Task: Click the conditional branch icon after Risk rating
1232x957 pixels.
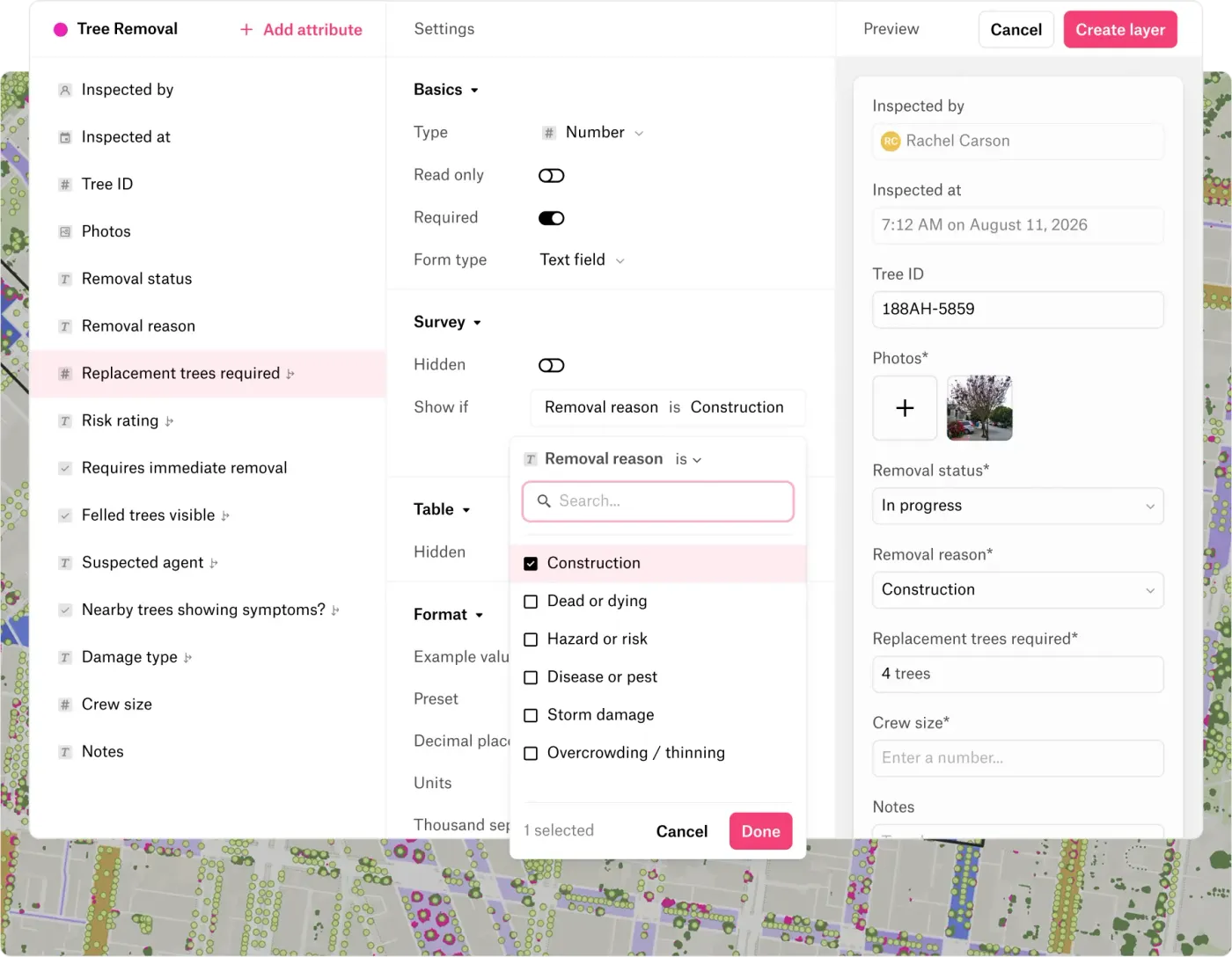Action: click(169, 421)
